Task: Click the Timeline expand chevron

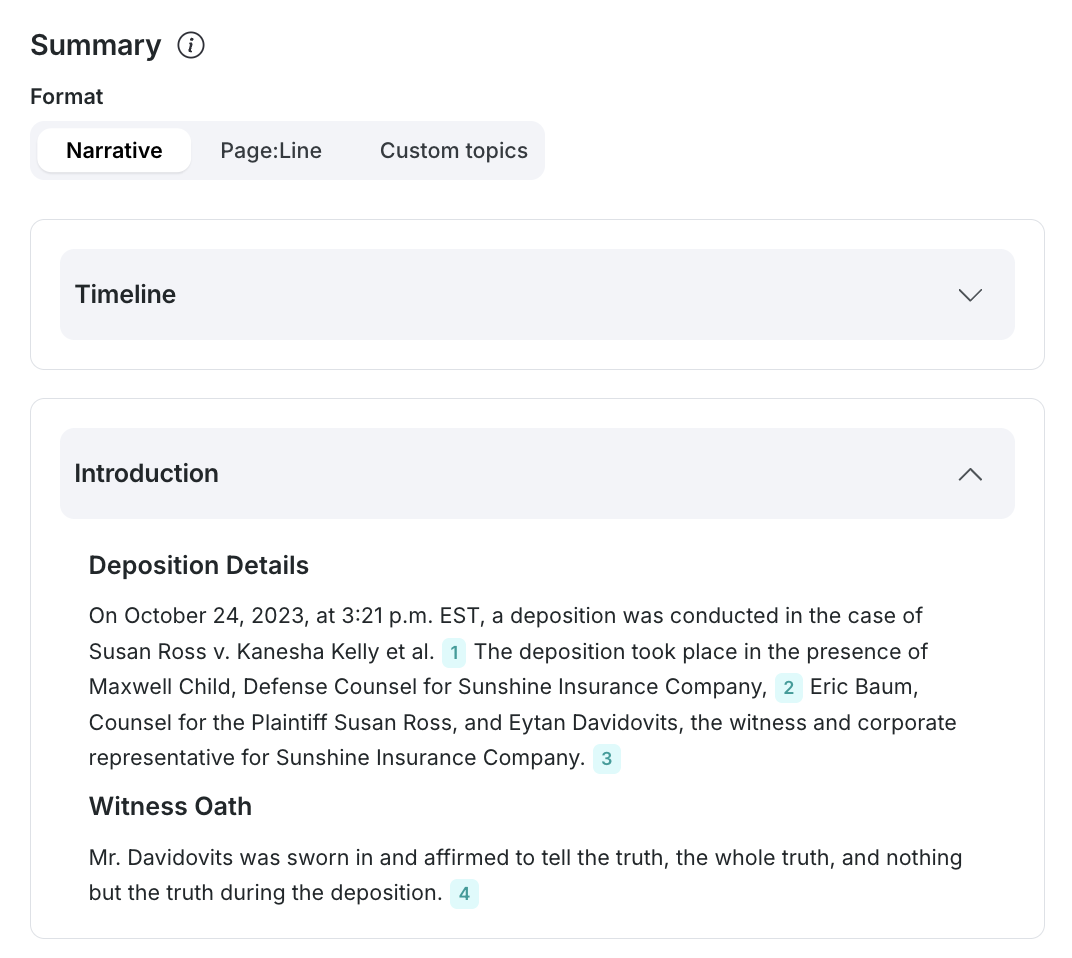Action: 969,295
